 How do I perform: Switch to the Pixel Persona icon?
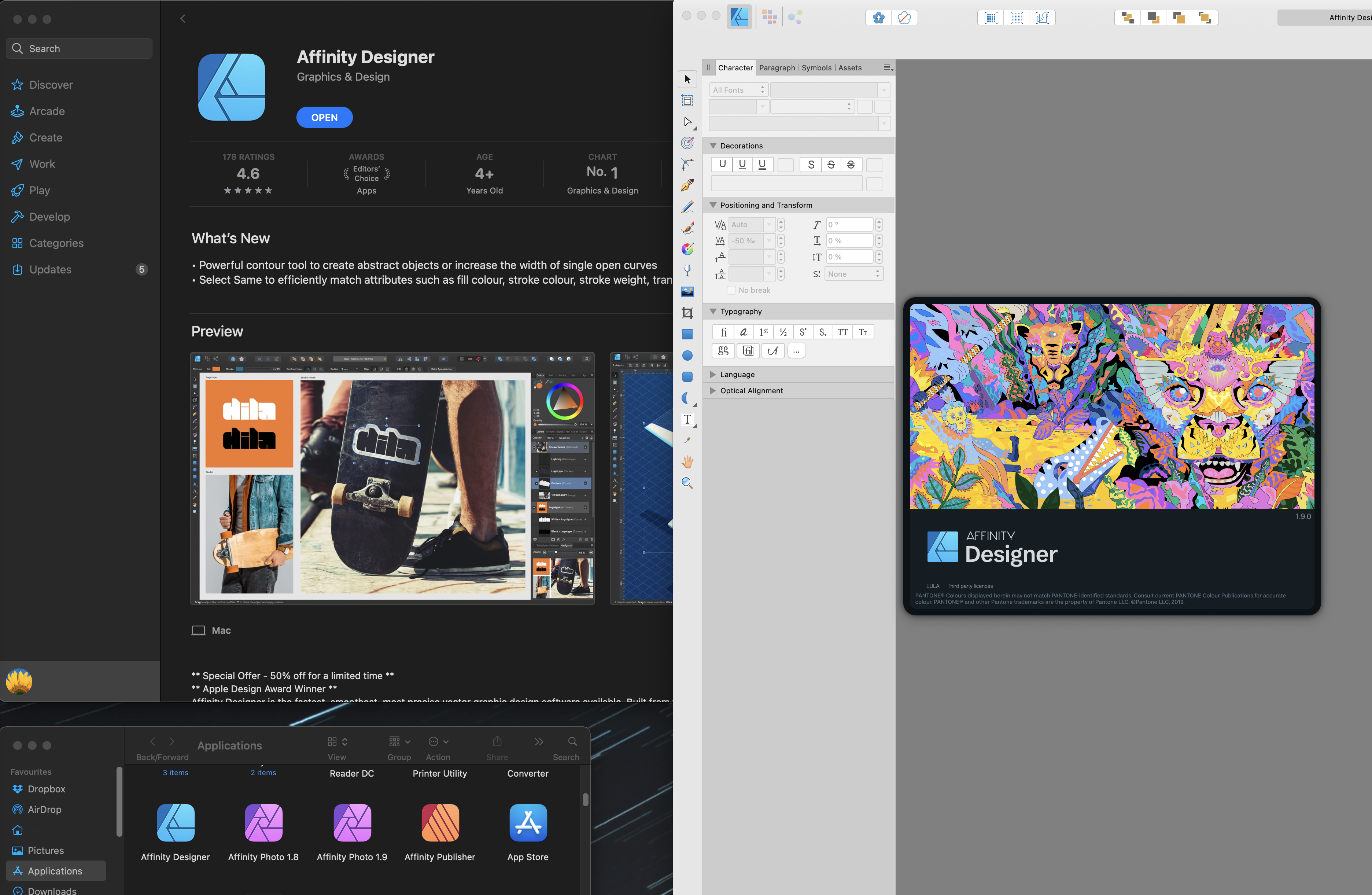pyautogui.click(x=769, y=17)
